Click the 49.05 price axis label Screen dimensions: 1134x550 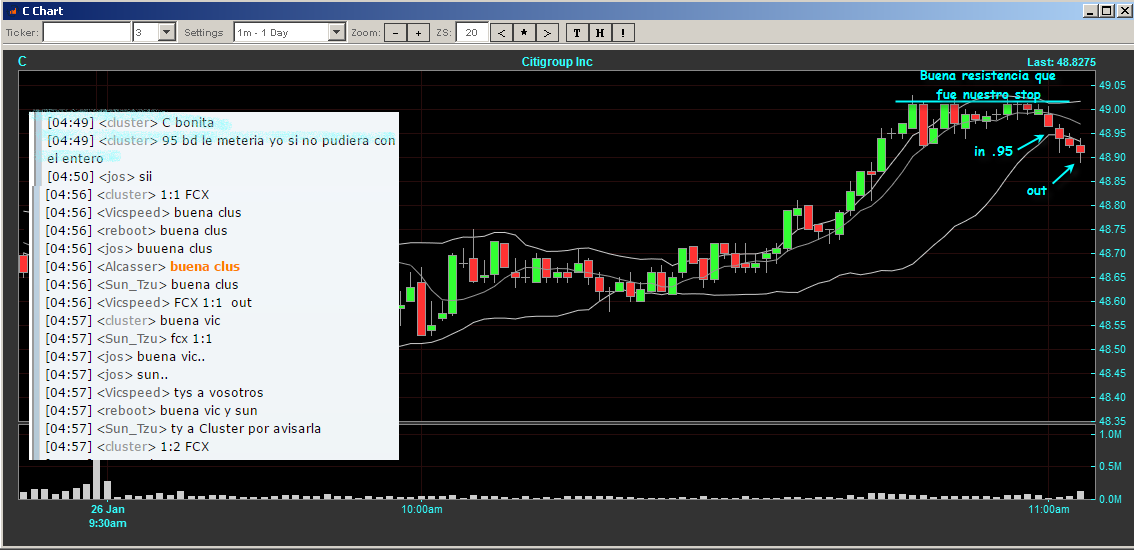tap(1114, 85)
